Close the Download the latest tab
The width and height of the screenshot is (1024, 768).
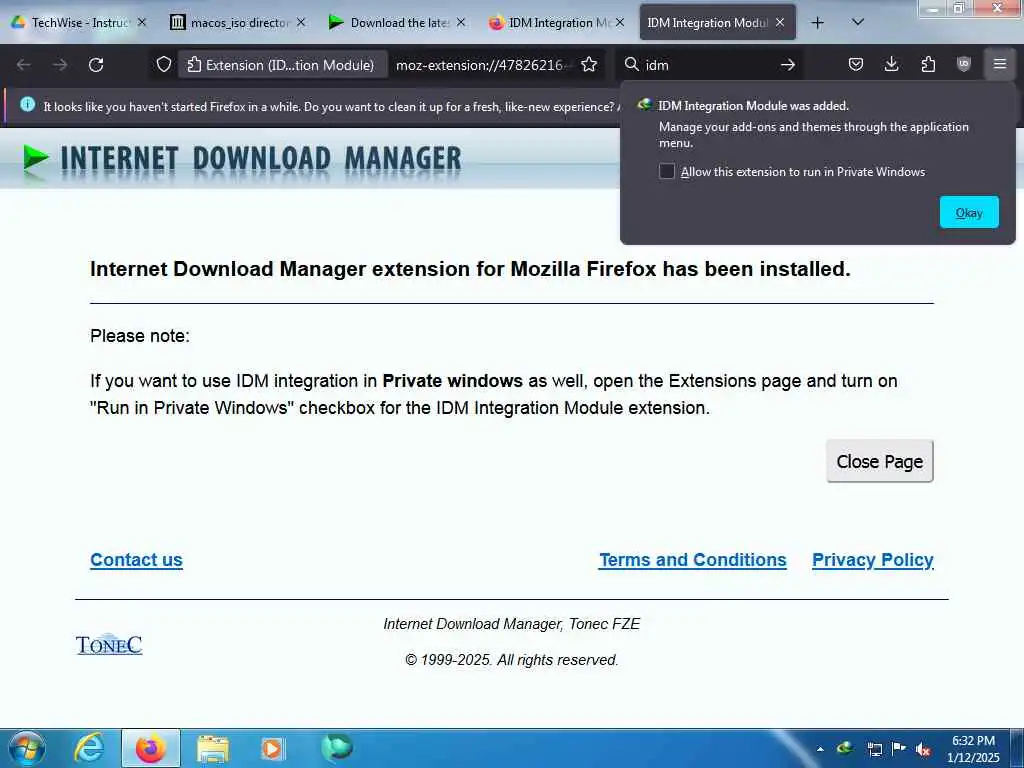461,23
